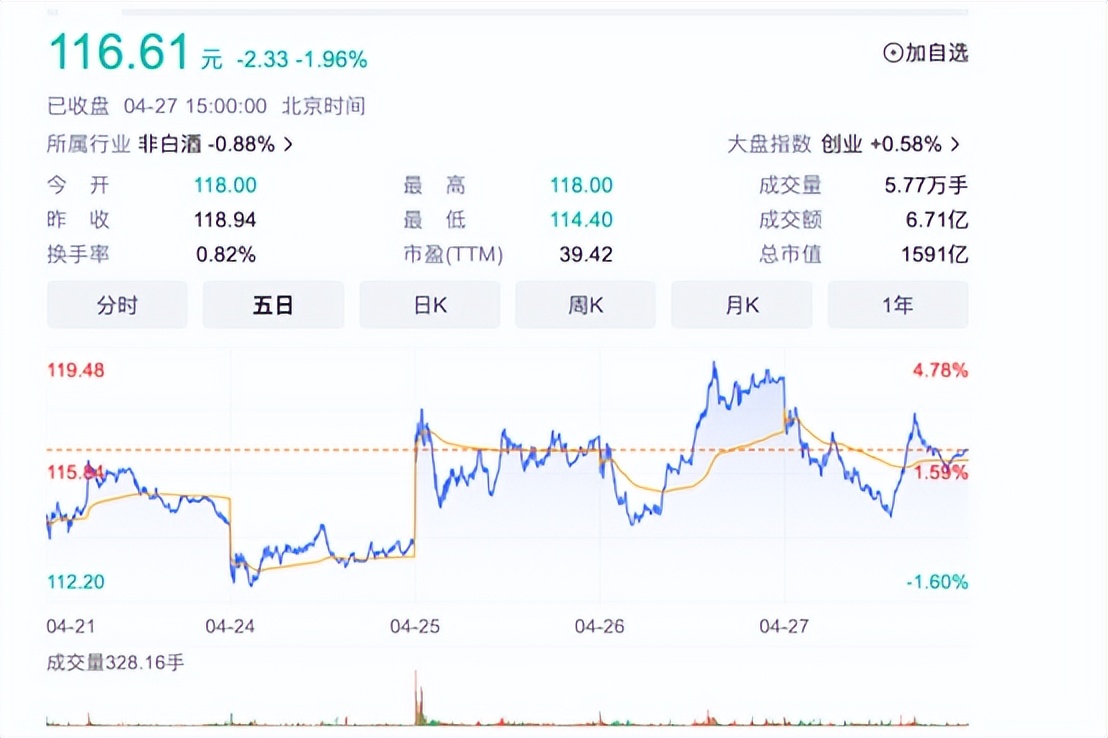
Task: Click the plus icon beside 加自选
Action: click(x=893, y=53)
